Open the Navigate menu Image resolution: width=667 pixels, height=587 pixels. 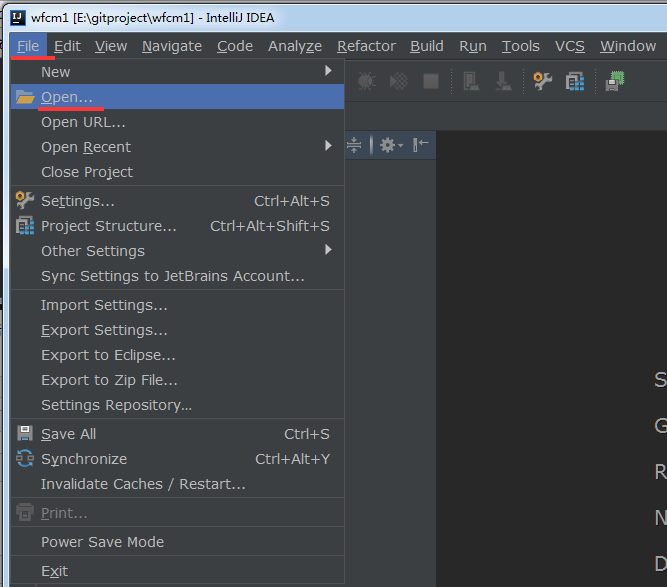click(x=172, y=46)
